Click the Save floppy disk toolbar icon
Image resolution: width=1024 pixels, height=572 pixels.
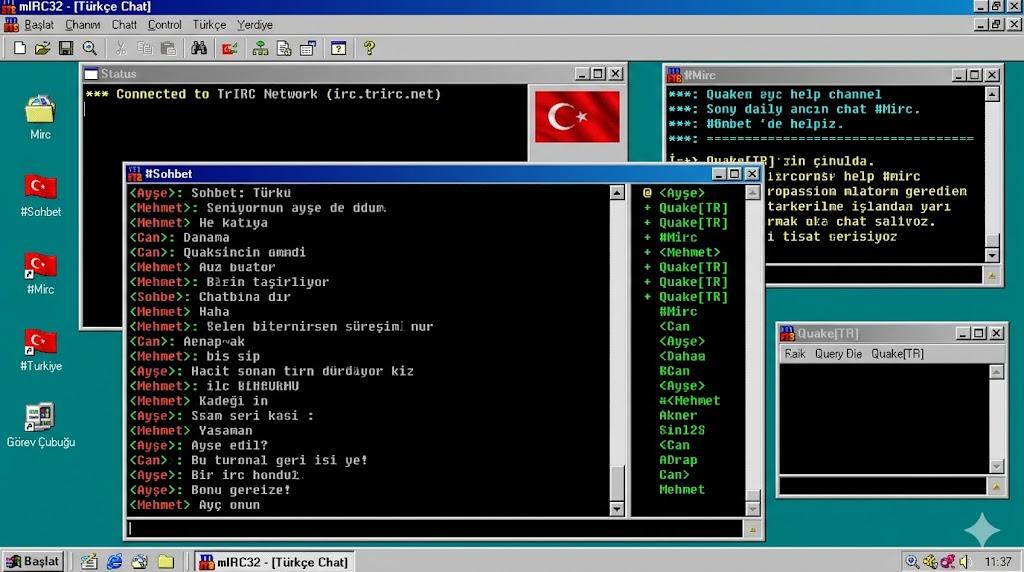click(x=66, y=48)
